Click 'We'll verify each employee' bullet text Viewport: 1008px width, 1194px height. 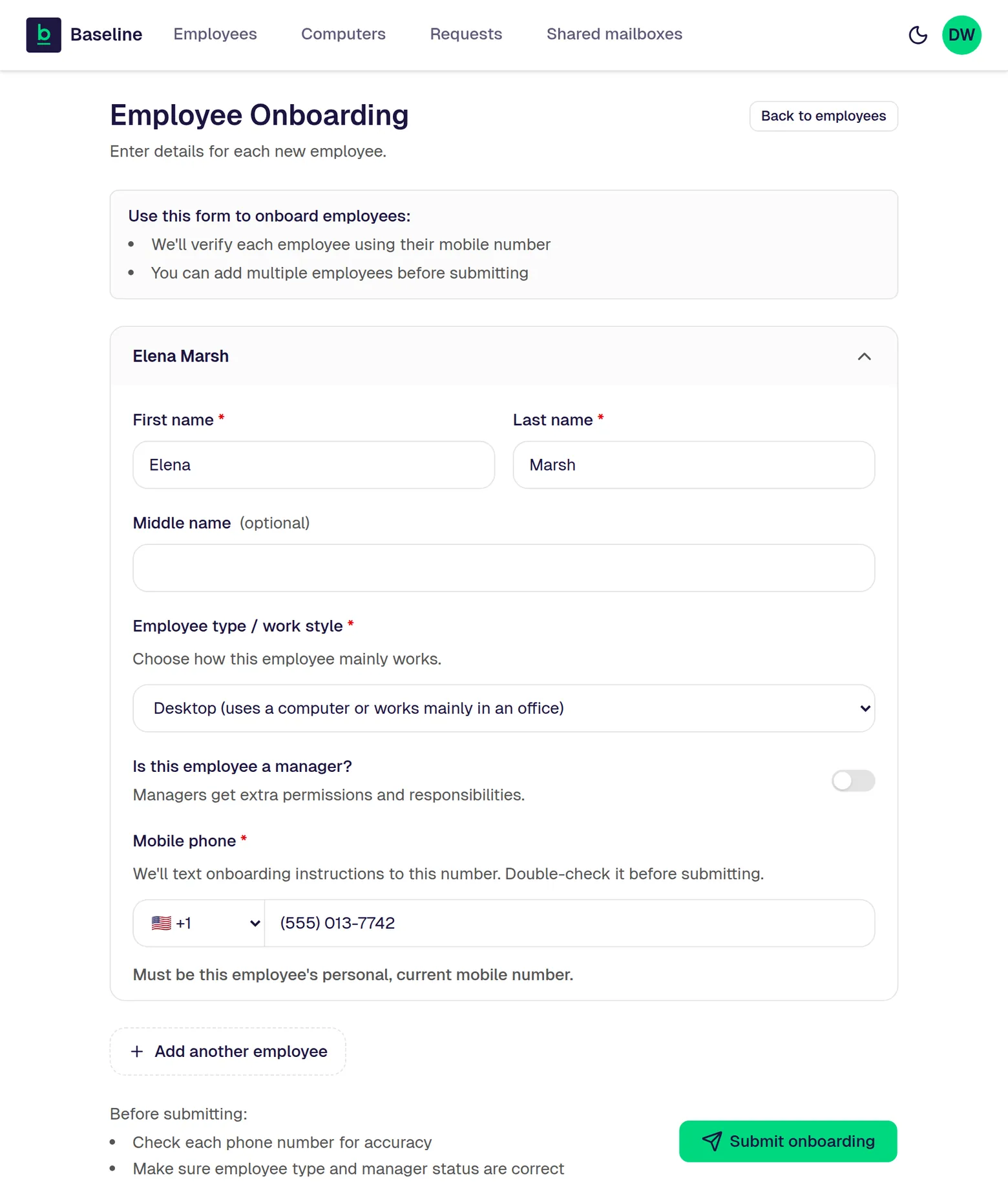click(x=351, y=244)
